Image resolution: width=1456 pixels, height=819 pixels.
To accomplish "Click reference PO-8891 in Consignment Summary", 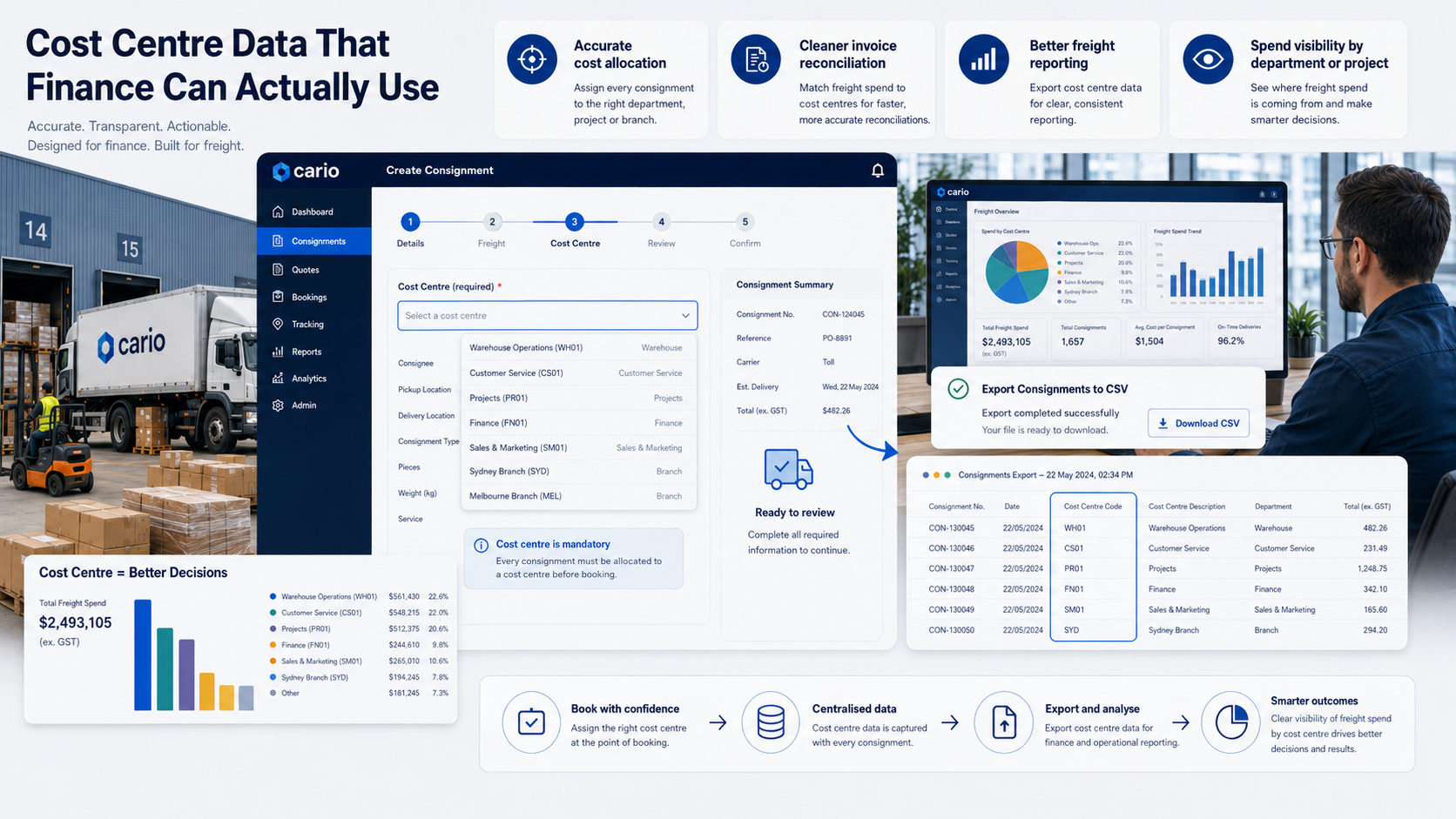I will coord(837,338).
